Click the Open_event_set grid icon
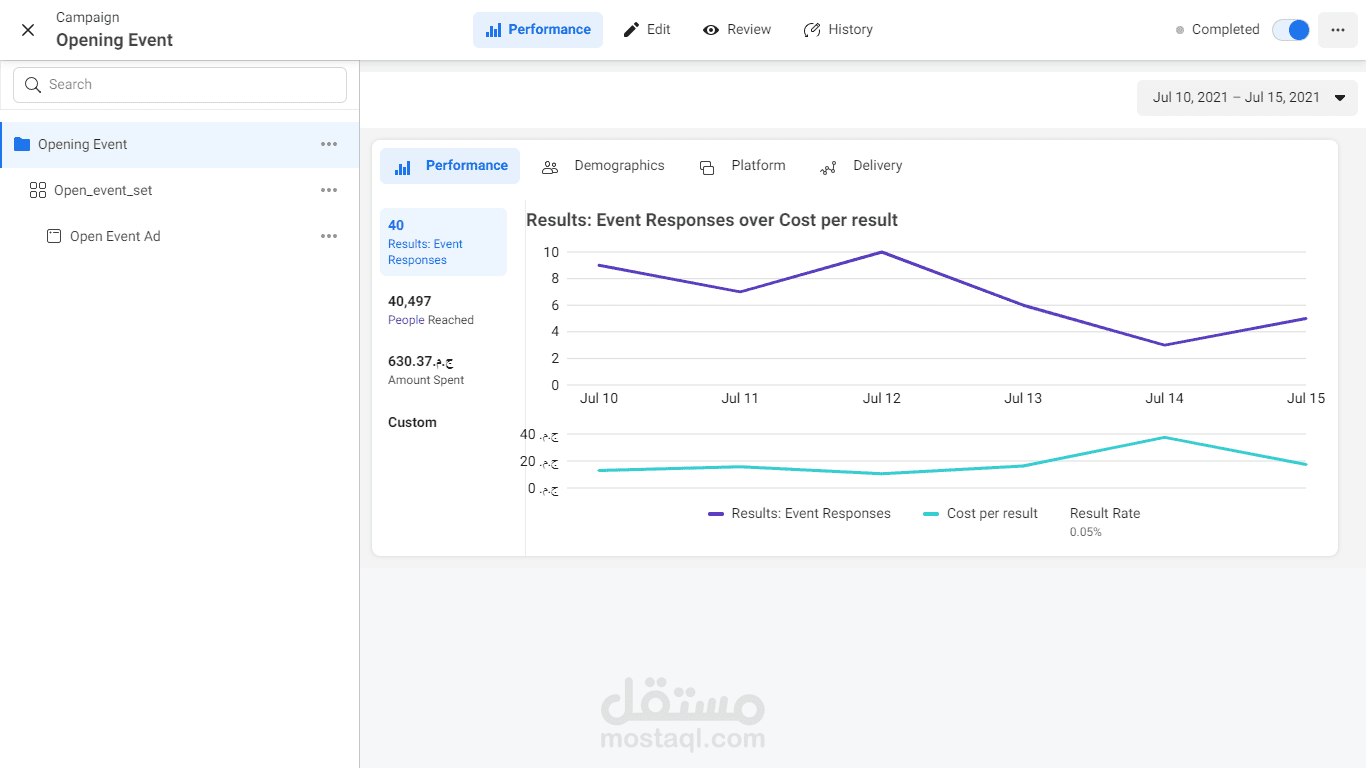The image size is (1366, 768). (x=38, y=190)
